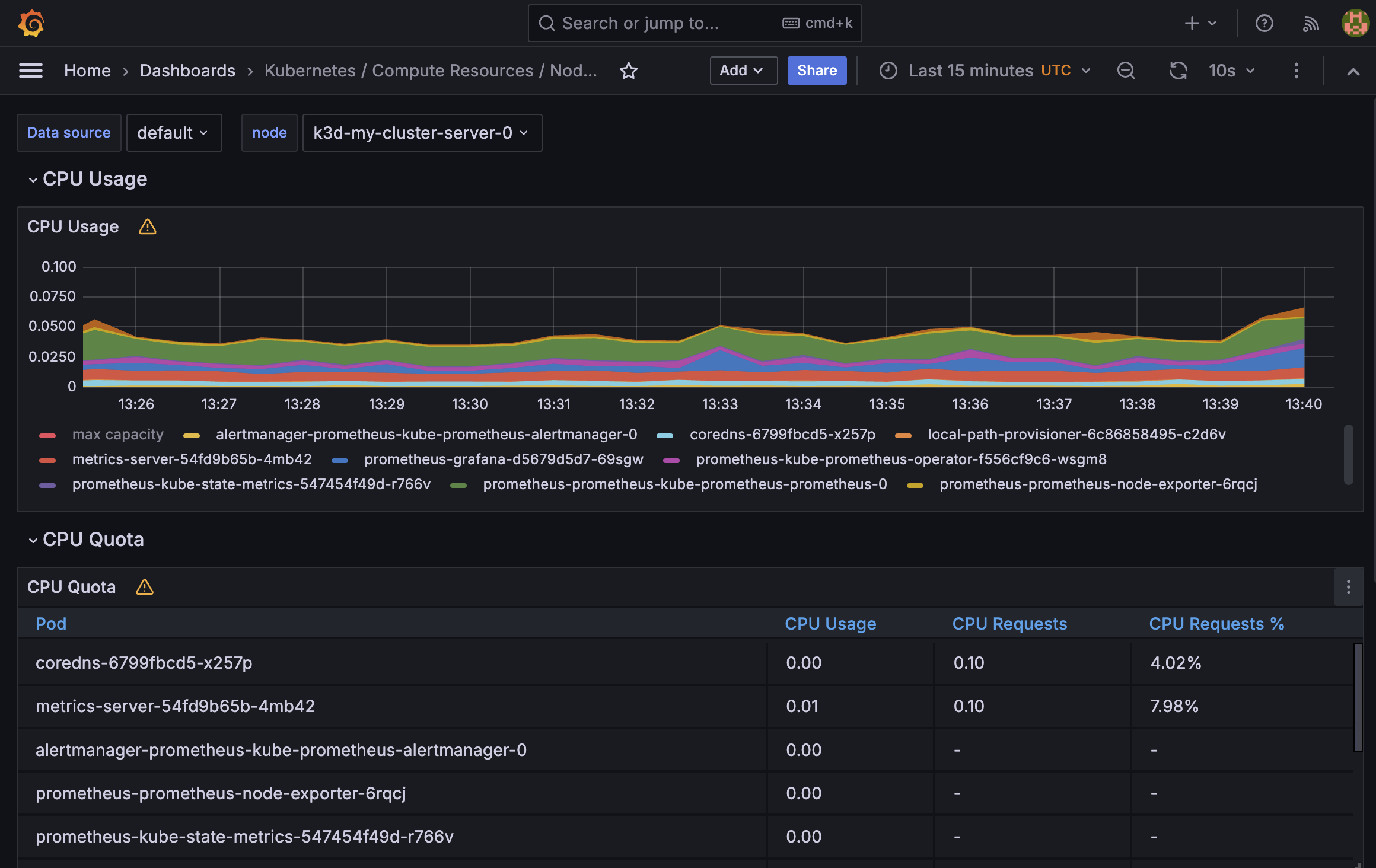Click the Data source variable label

pyautogui.click(x=69, y=133)
